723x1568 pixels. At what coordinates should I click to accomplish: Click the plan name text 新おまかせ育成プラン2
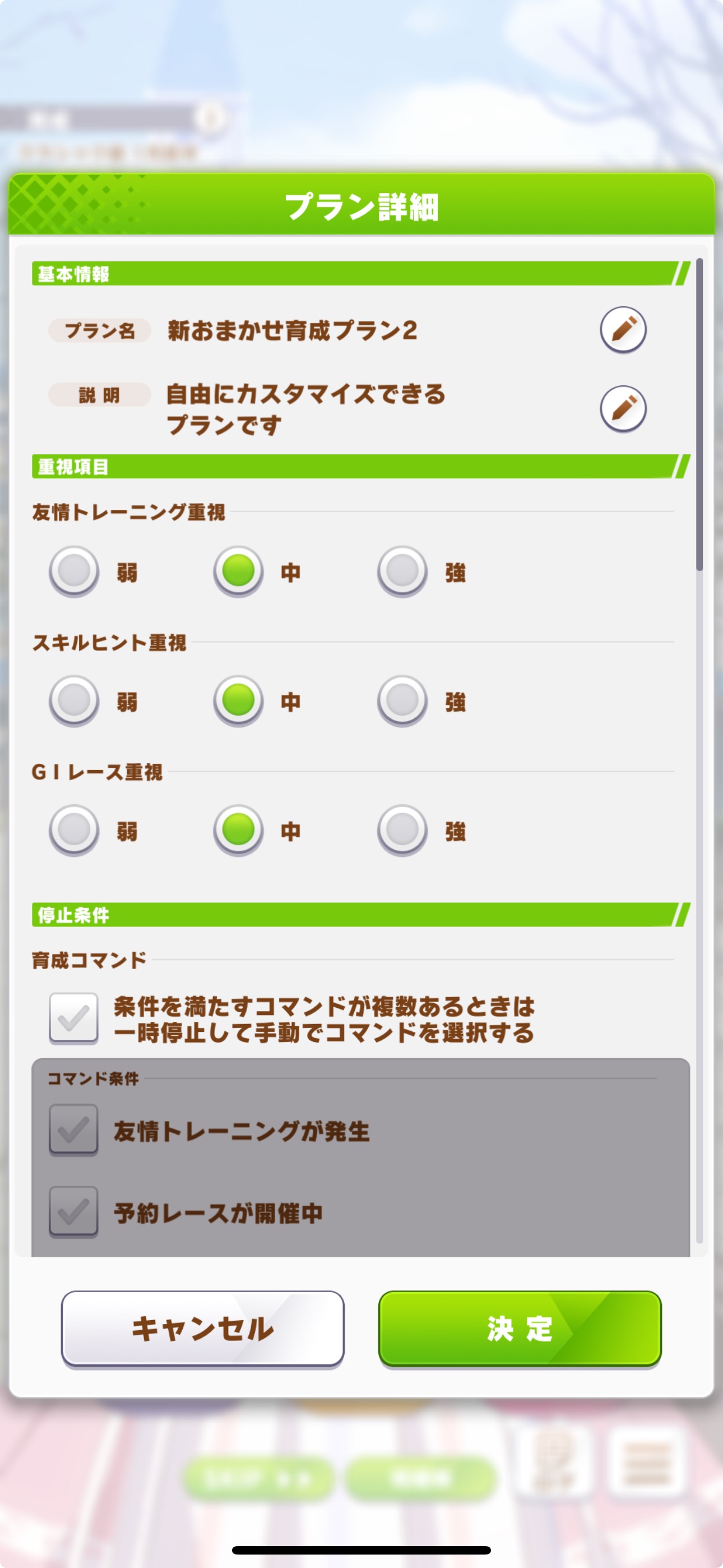(293, 330)
